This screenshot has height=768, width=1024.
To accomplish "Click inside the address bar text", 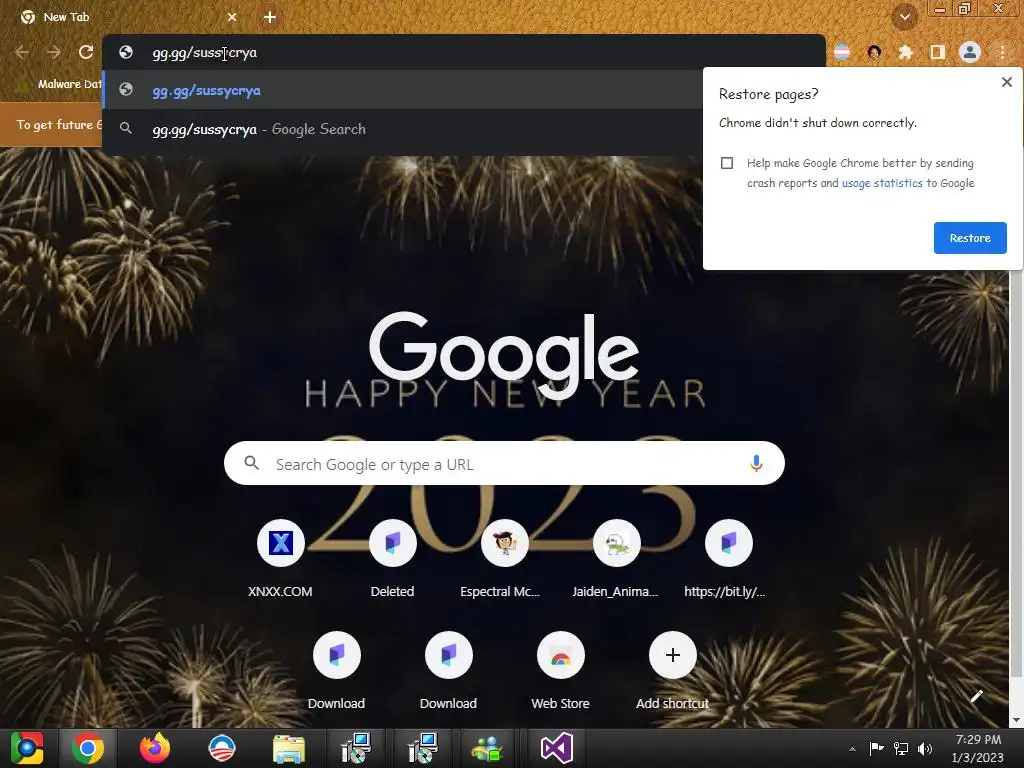I will pyautogui.click(x=204, y=52).
